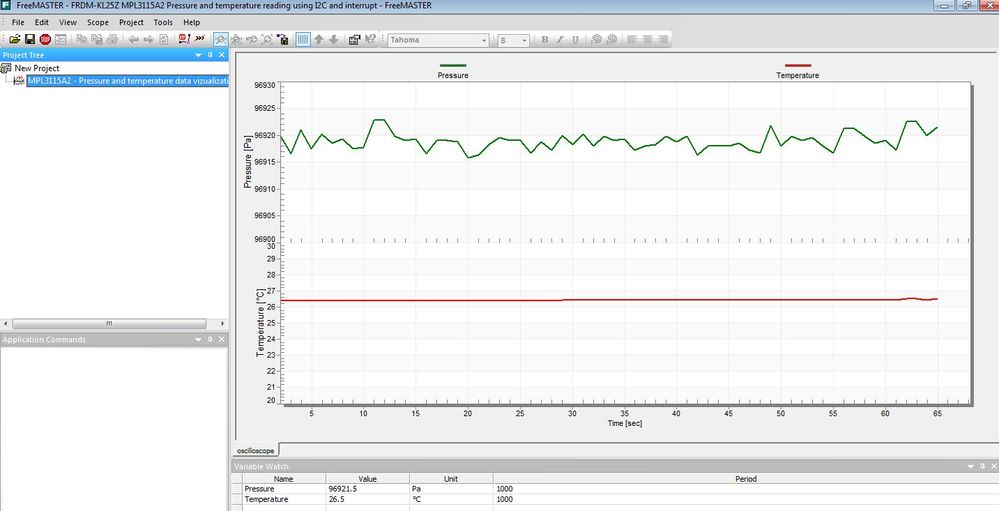Viewport: 999px width, 511px height.
Task: Click the Name column header
Action: click(284, 479)
